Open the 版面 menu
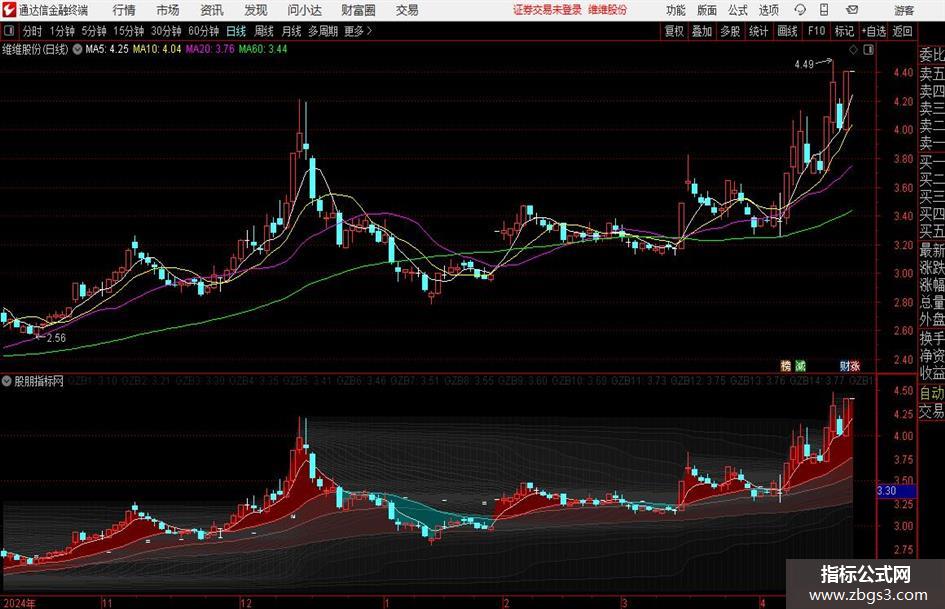The height and width of the screenshot is (609, 945). click(x=706, y=10)
